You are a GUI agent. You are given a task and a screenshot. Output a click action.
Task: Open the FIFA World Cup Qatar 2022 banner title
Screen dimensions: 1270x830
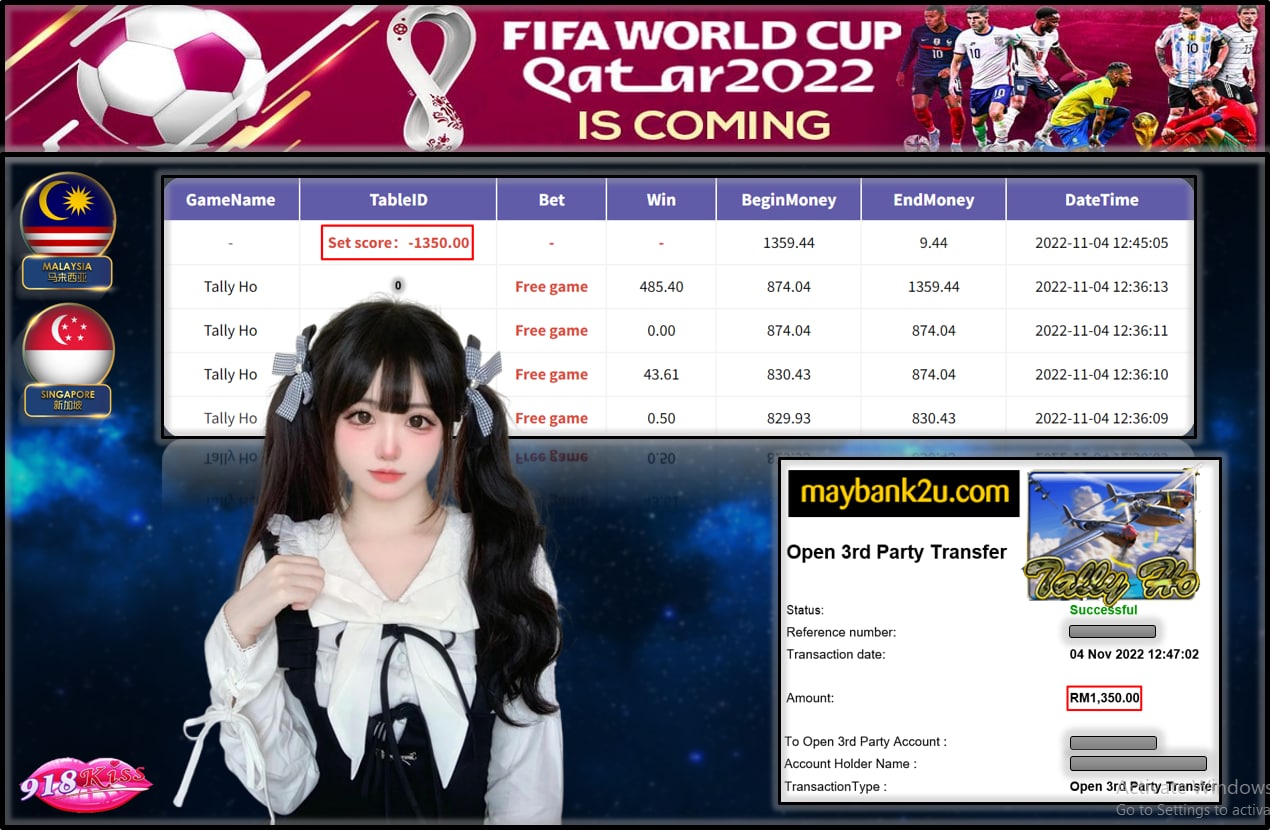702,80
